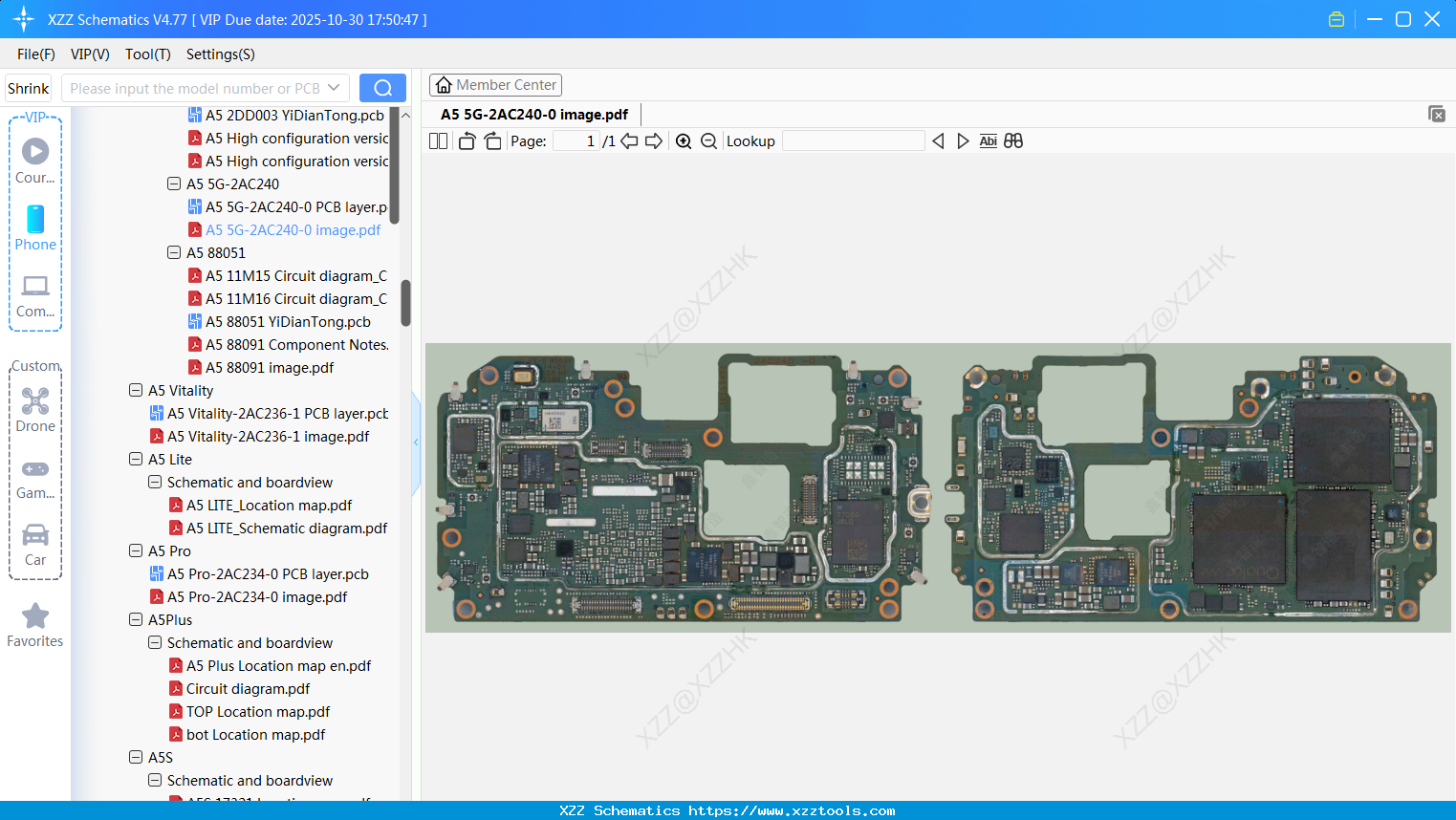Open the Drone category in sidebar
This screenshot has height=820, width=1456.
click(35, 410)
